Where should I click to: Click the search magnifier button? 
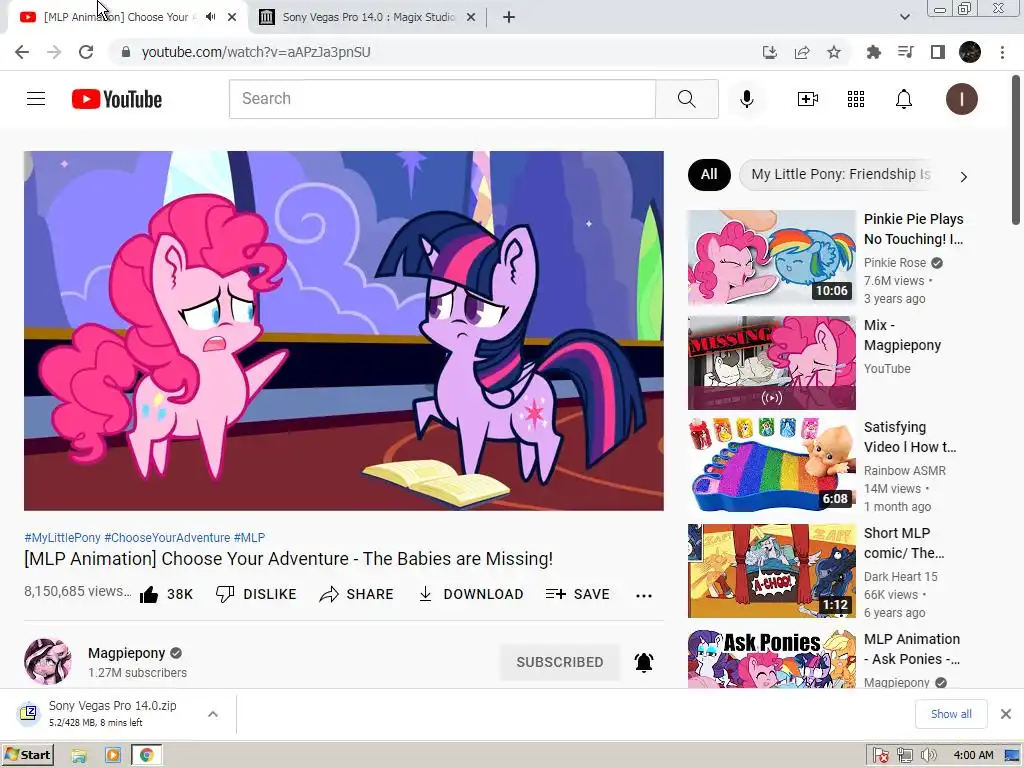coord(686,99)
